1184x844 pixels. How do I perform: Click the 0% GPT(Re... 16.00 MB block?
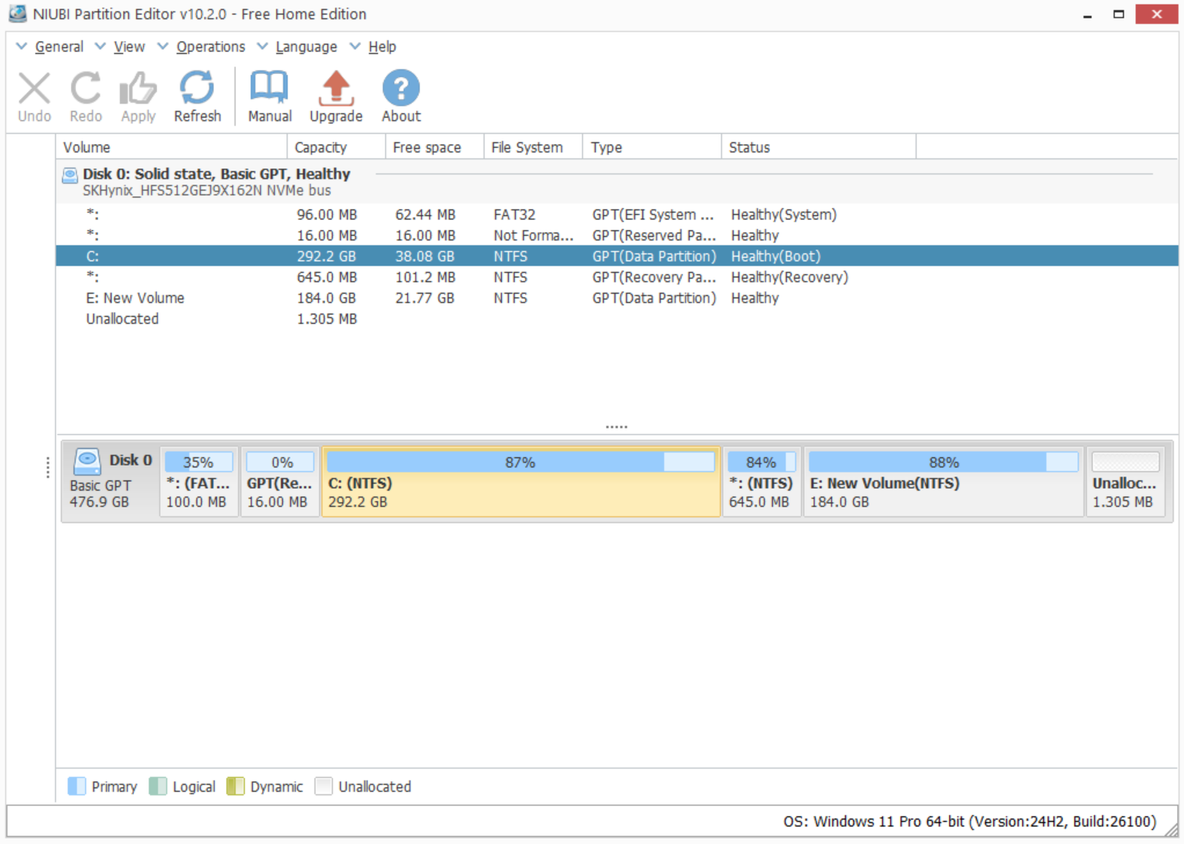(x=279, y=482)
